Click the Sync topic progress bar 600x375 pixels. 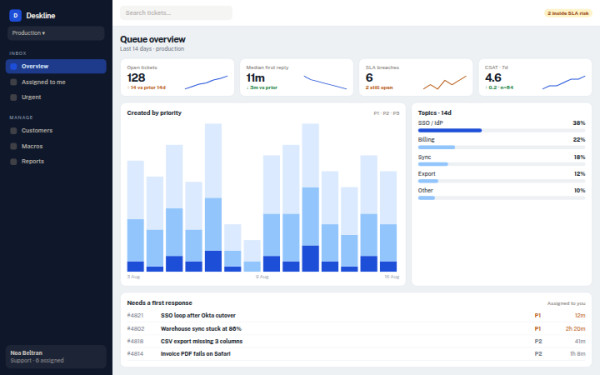tap(502, 164)
